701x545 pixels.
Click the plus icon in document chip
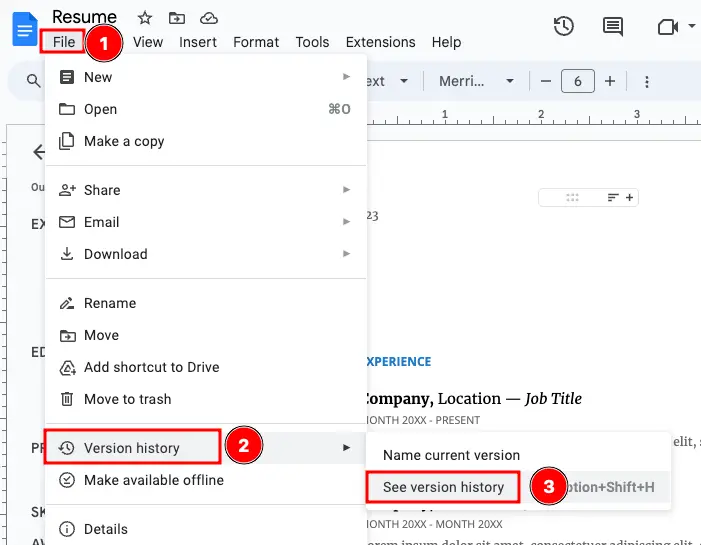tap(629, 198)
